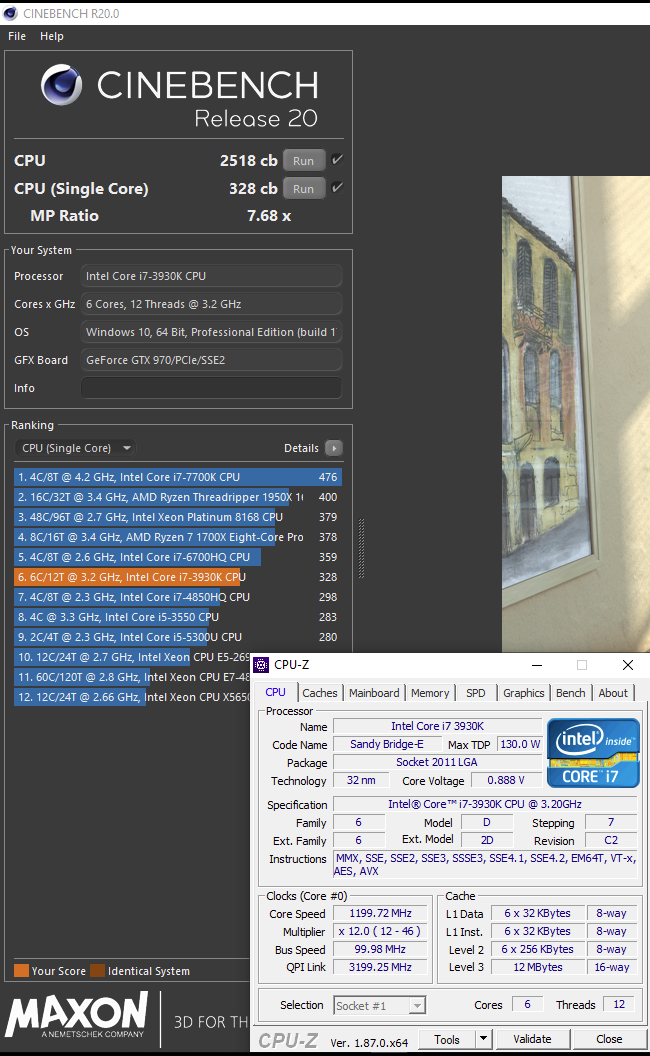Switch to the Mainboard tab in CPU-Z

[x=375, y=693]
